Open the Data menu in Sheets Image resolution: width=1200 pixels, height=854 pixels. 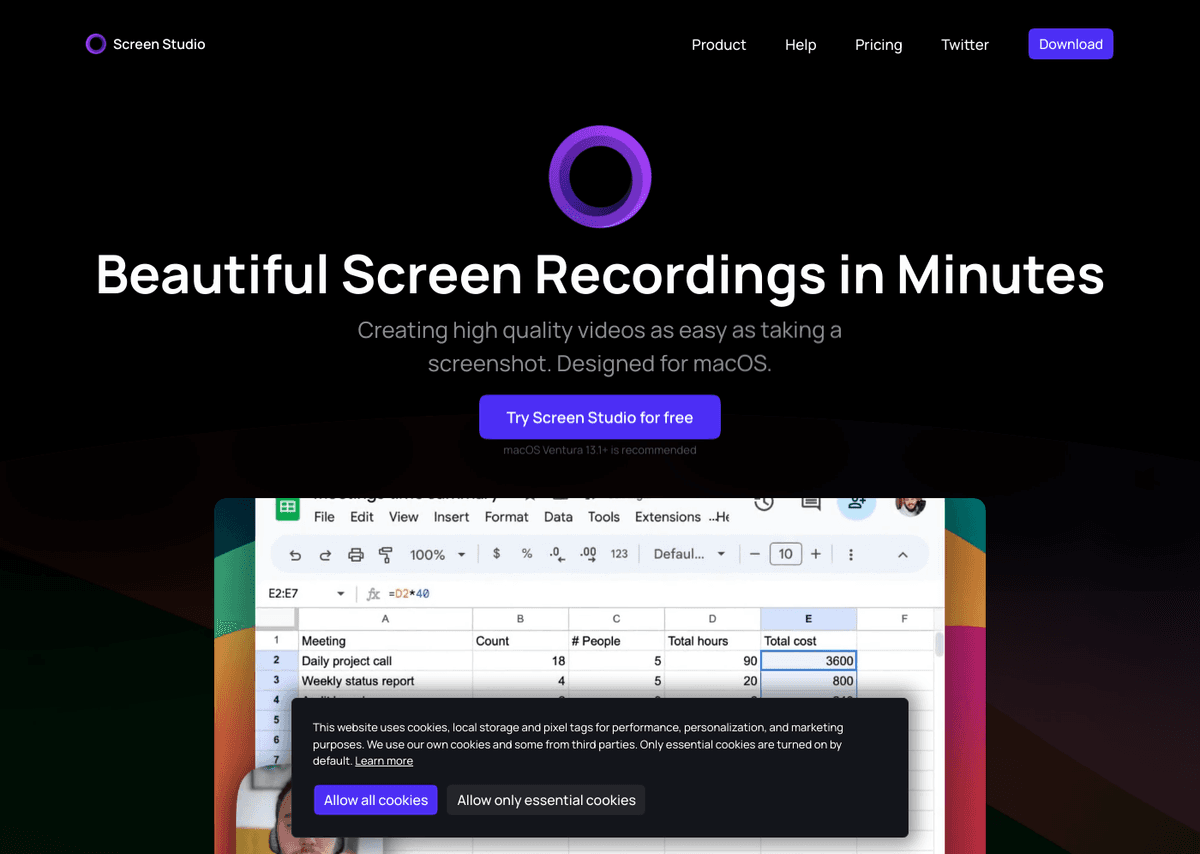tap(558, 517)
